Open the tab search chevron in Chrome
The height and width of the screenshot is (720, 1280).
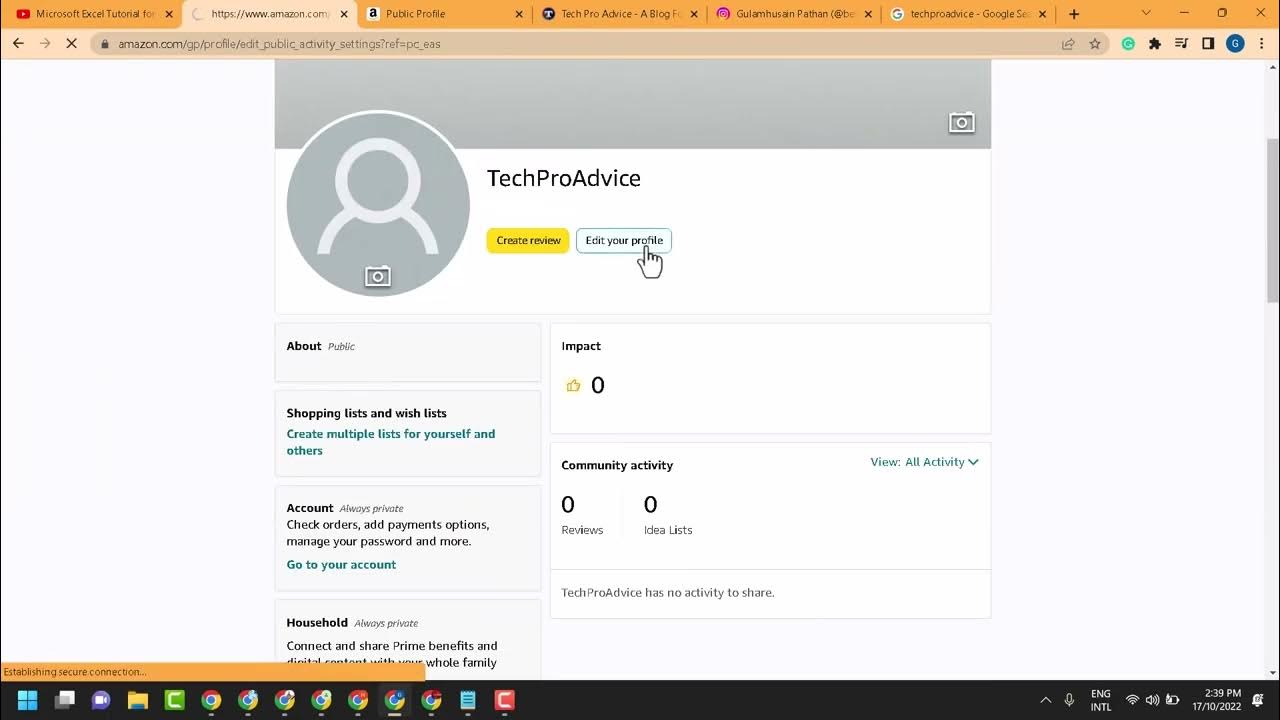pyautogui.click(x=1146, y=14)
